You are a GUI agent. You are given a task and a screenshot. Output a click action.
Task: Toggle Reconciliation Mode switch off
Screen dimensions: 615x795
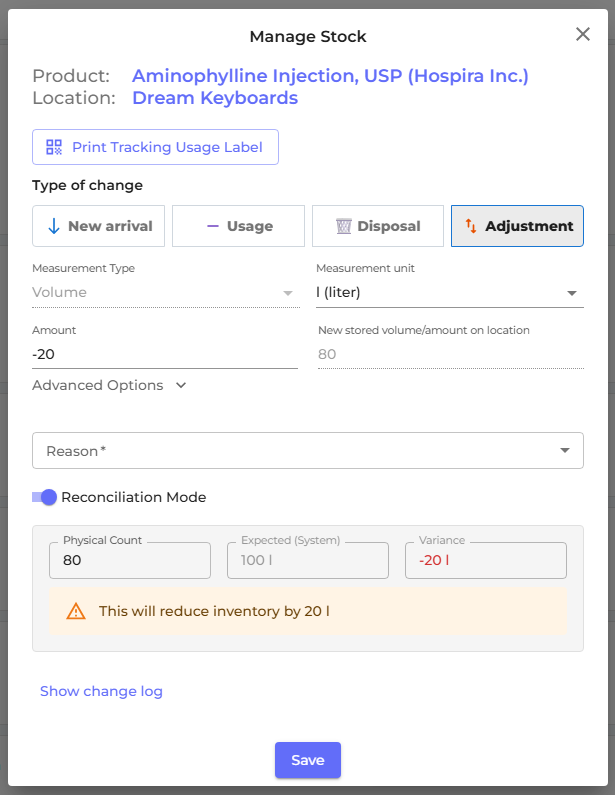pos(44,497)
